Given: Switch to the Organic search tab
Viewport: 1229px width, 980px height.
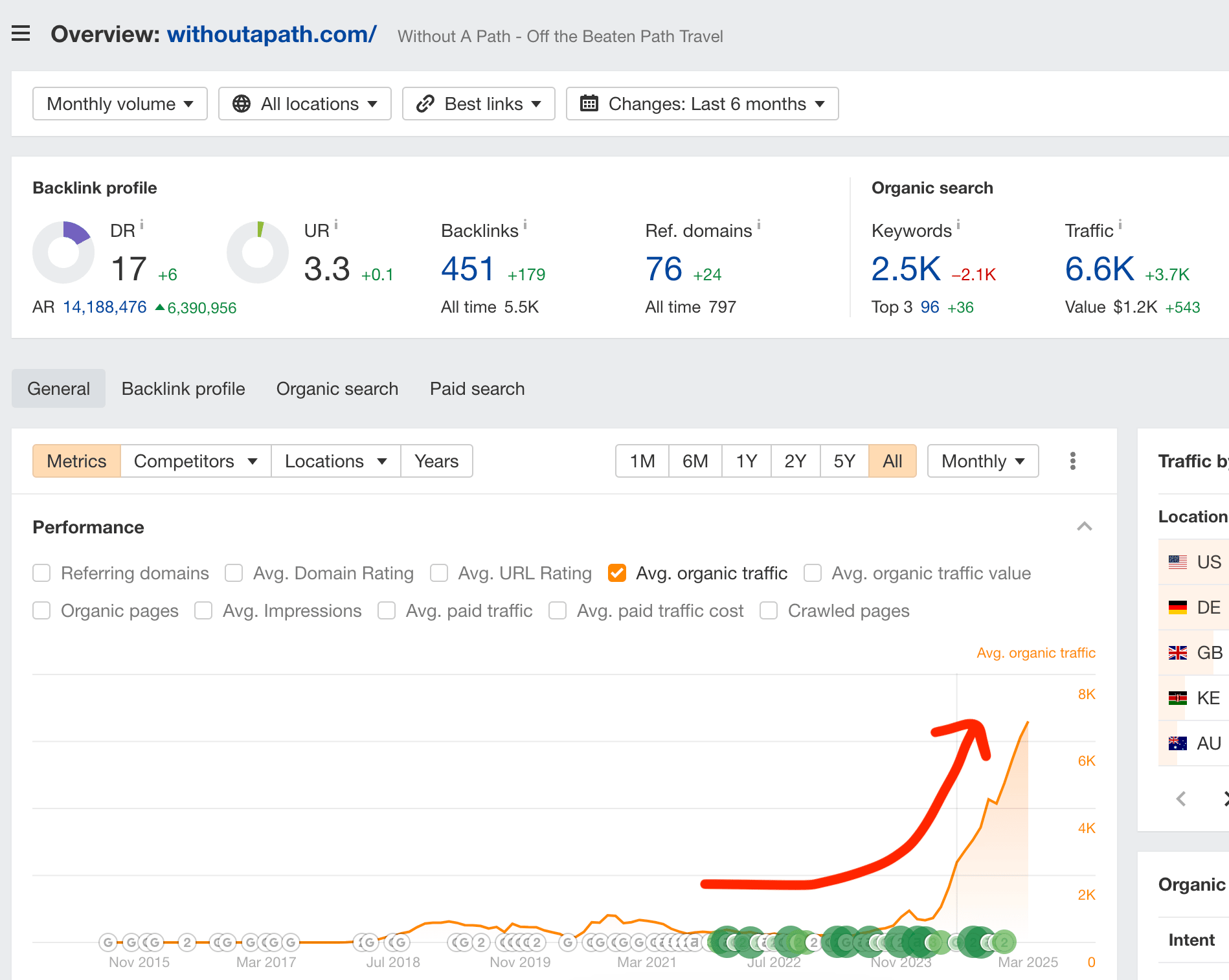Looking at the screenshot, I should [x=337, y=388].
